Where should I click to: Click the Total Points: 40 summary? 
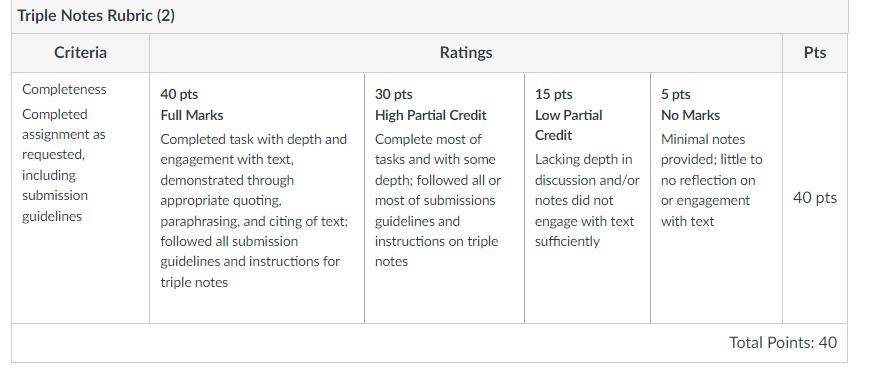tap(783, 342)
